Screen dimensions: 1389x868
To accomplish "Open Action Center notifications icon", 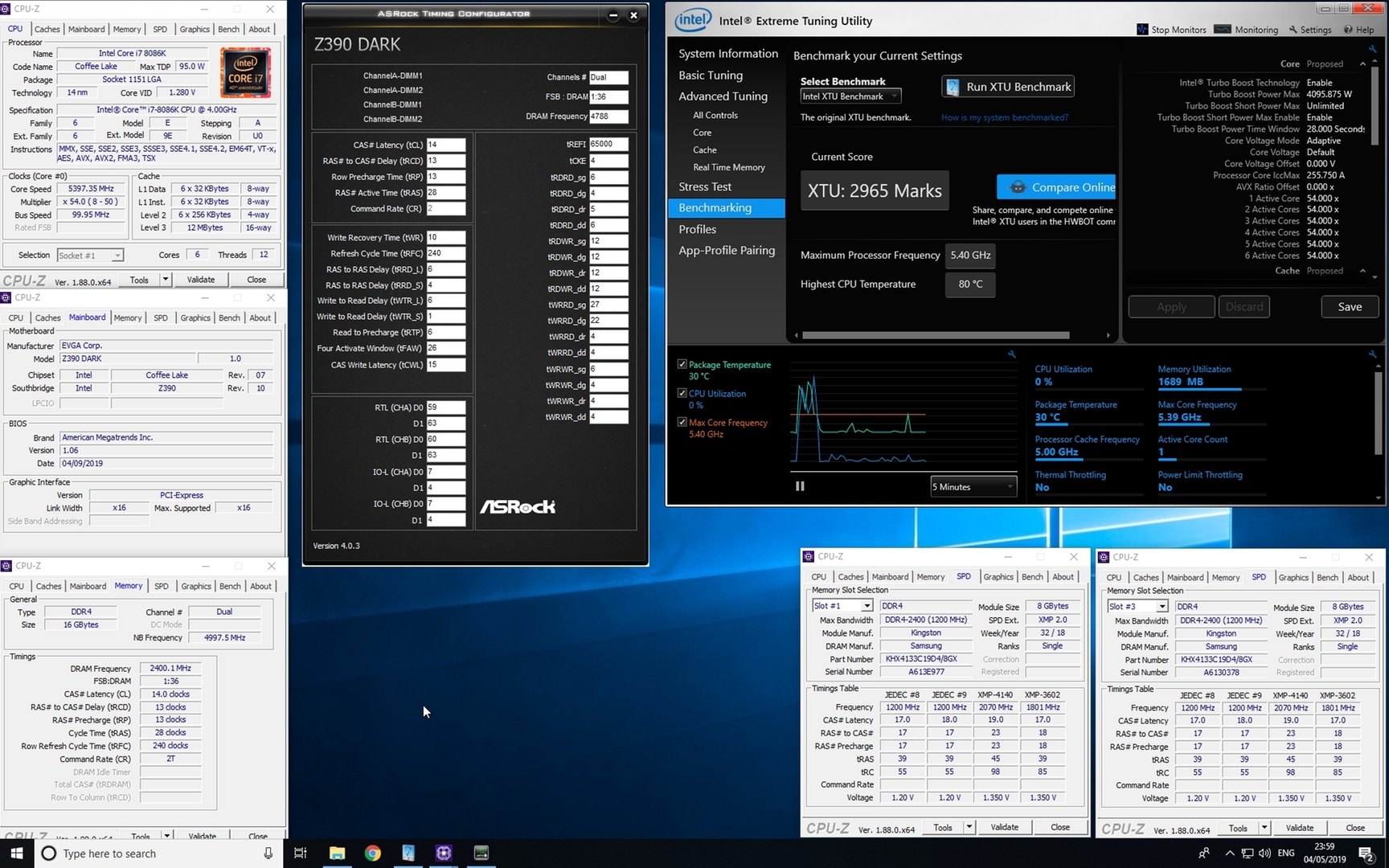I will click(1366, 853).
